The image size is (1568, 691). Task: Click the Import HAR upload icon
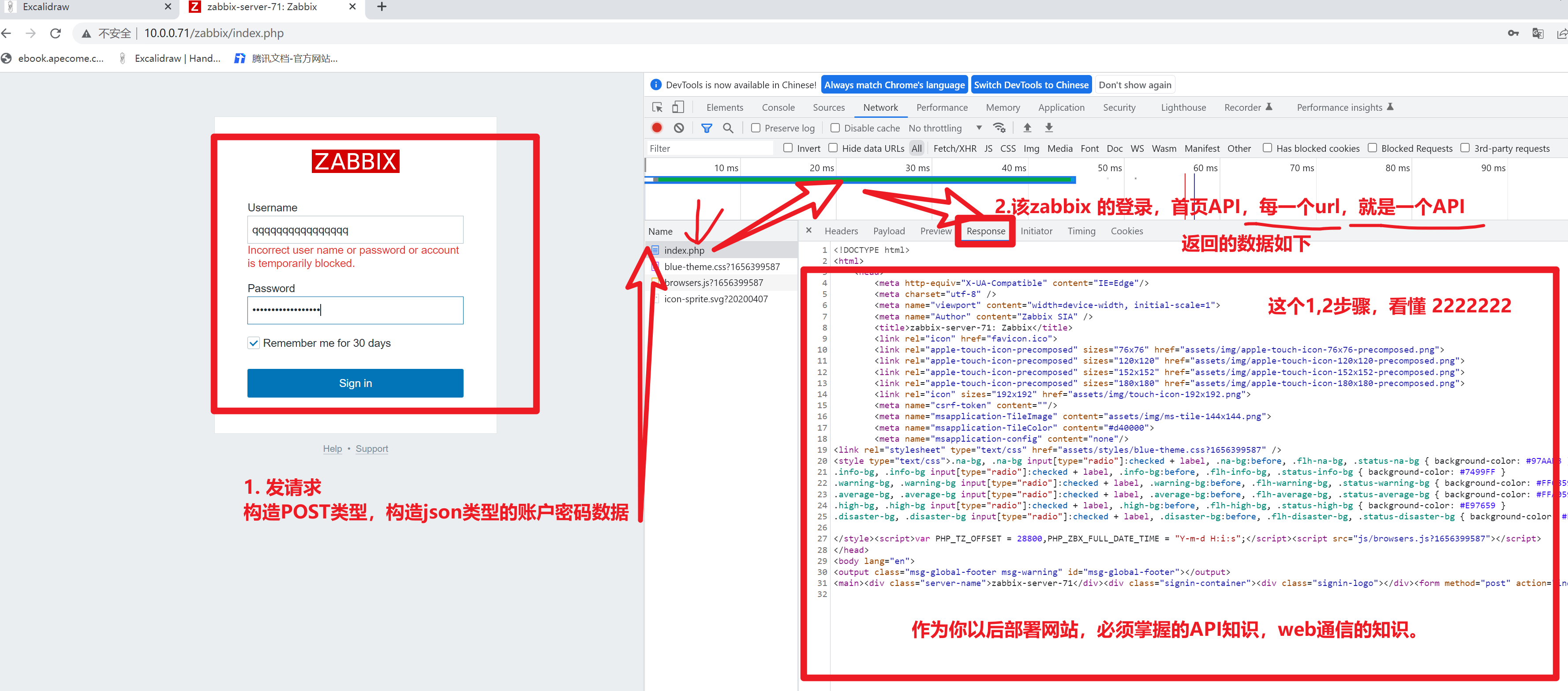point(1027,128)
